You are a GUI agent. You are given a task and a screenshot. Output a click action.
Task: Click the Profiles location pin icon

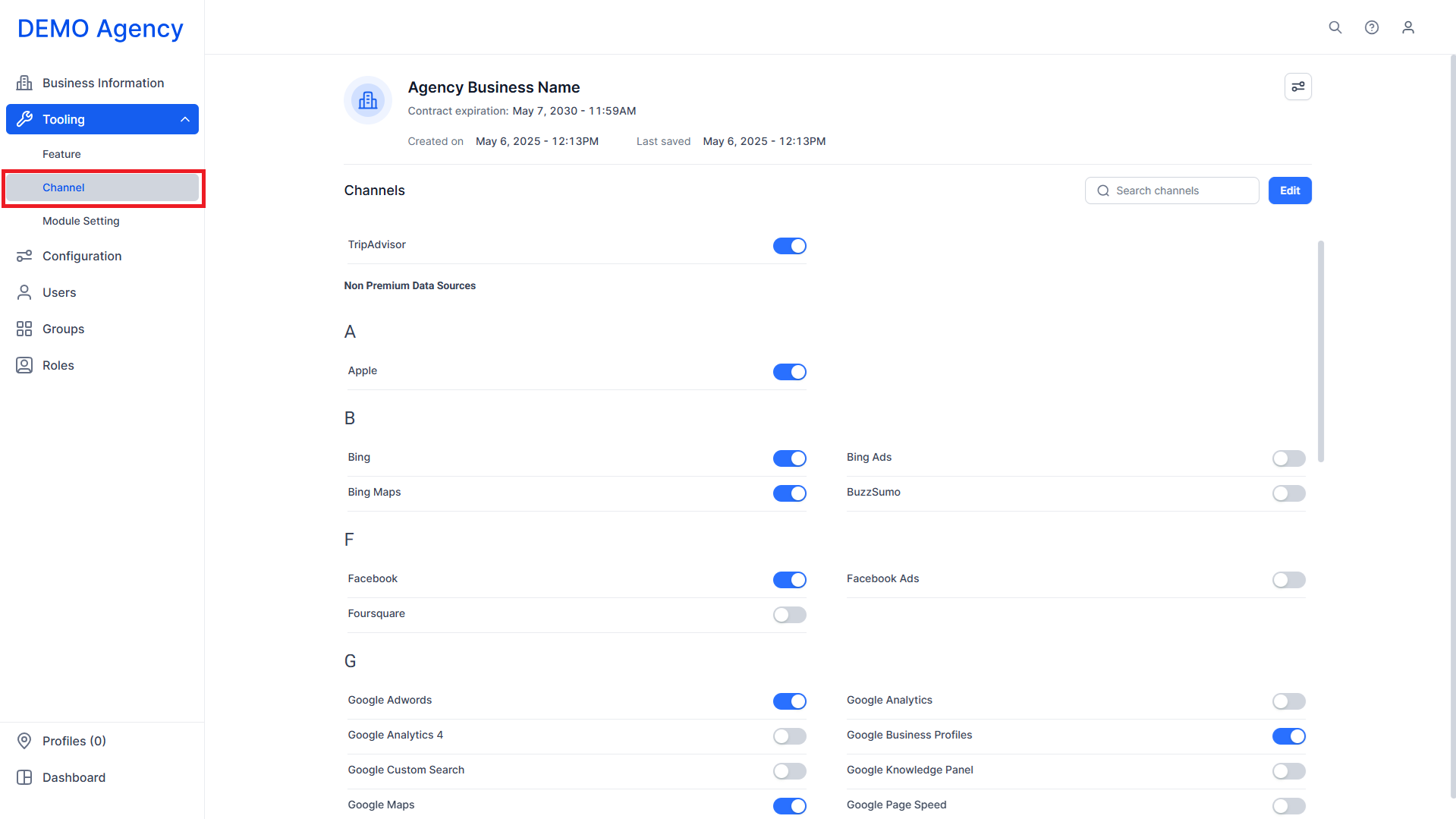(24, 741)
